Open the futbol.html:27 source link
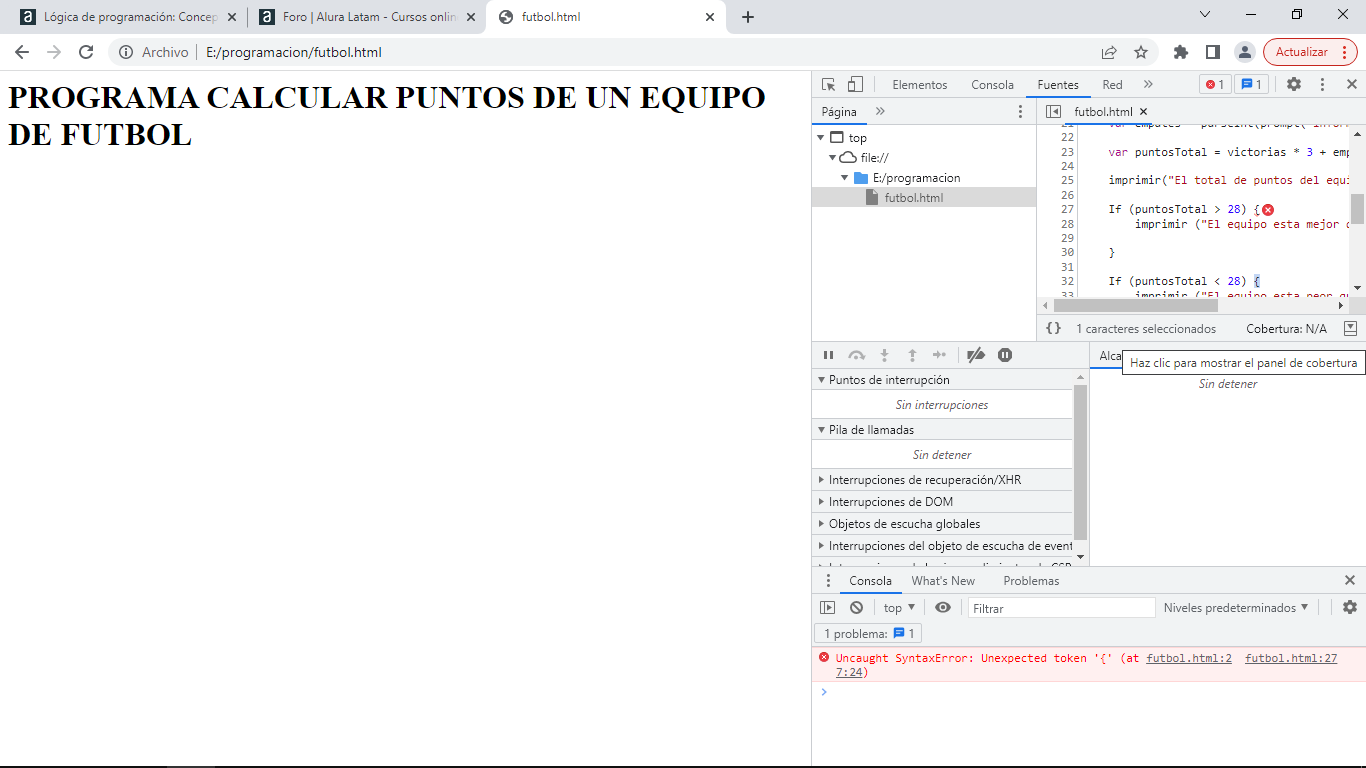This screenshot has height=768, width=1366. click(x=1291, y=658)
